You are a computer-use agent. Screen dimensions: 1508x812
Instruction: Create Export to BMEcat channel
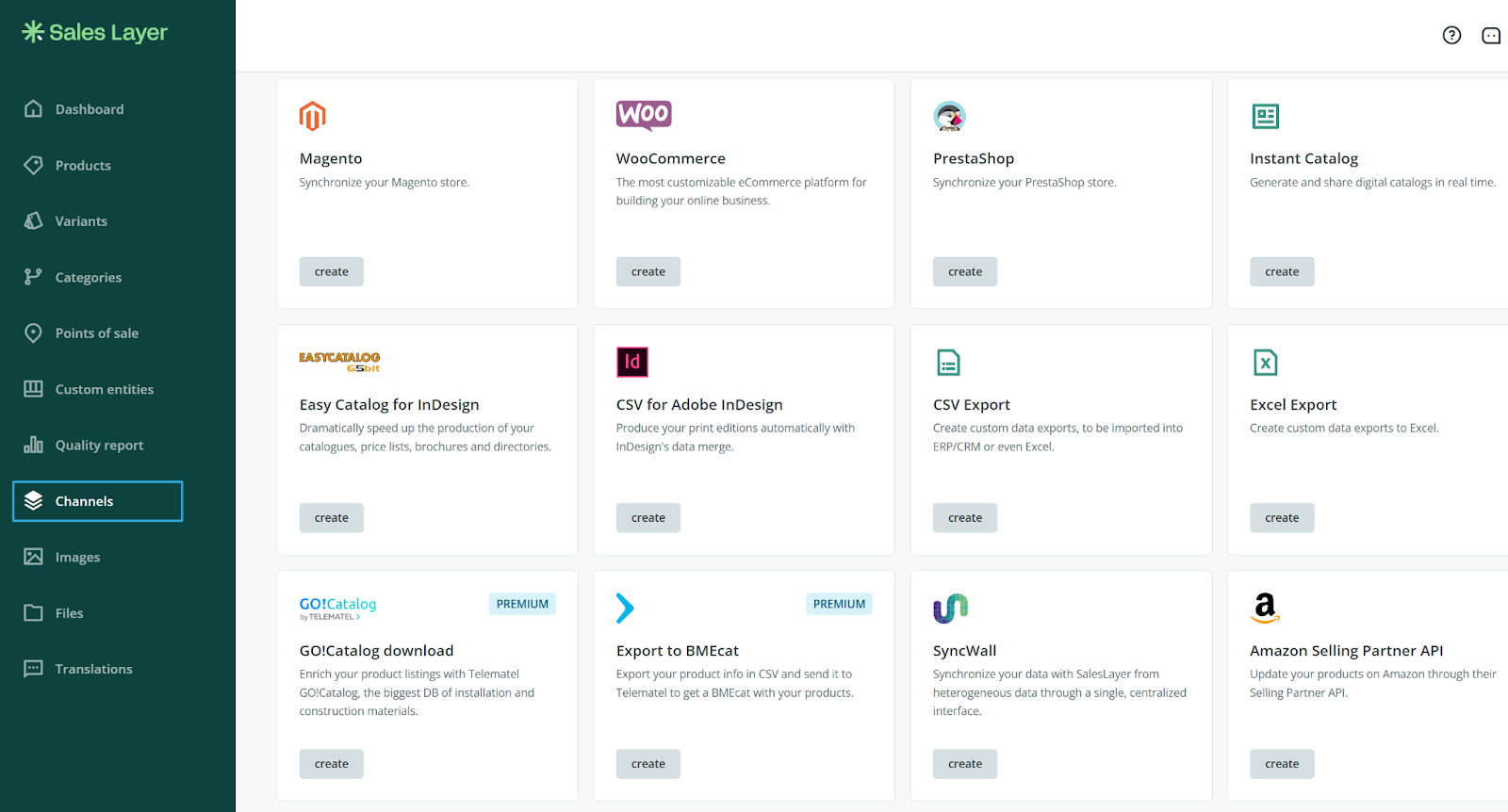(x=648, y=764)
